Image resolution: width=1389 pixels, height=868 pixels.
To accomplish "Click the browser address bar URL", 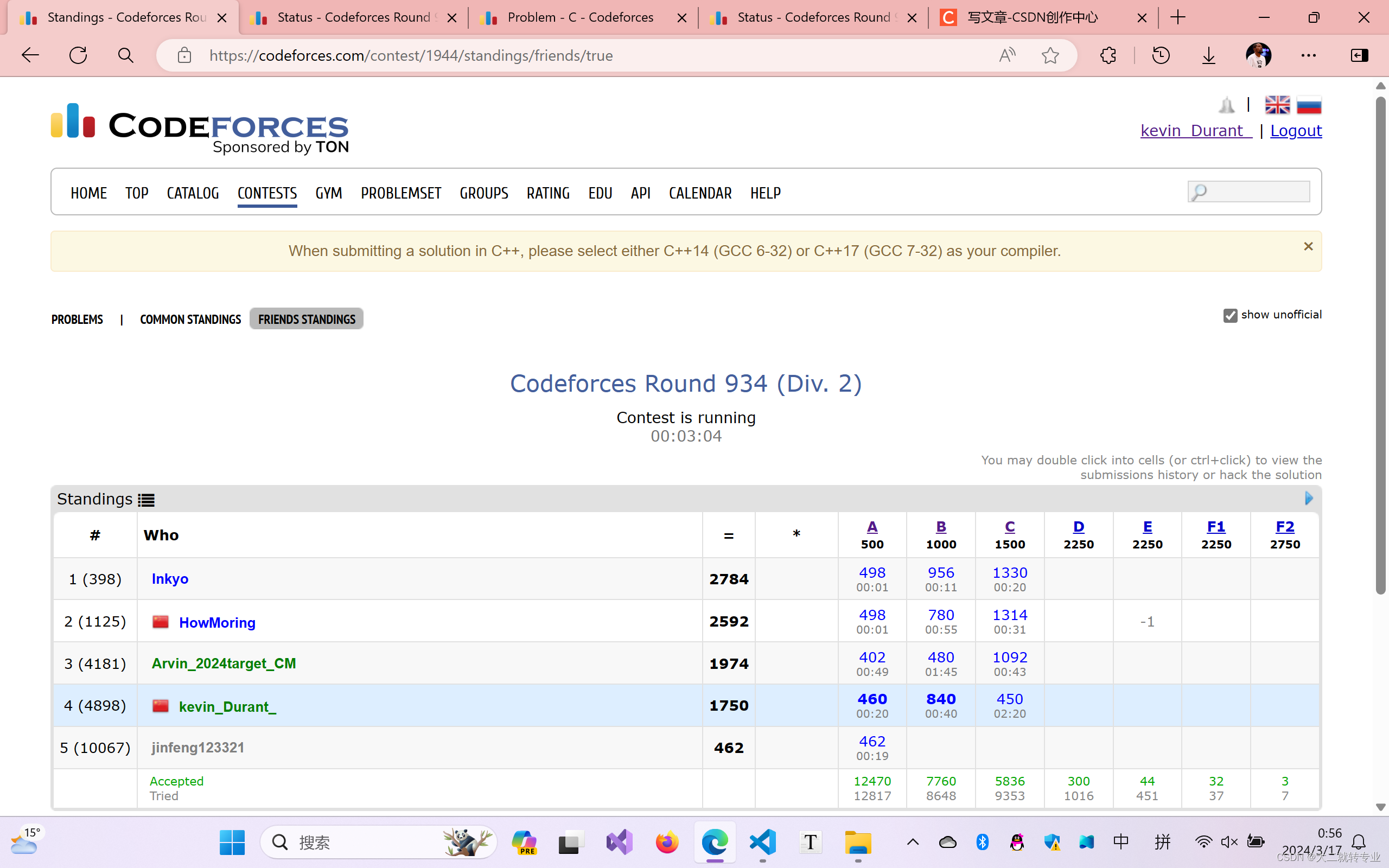I will click(x=411, y=55).
